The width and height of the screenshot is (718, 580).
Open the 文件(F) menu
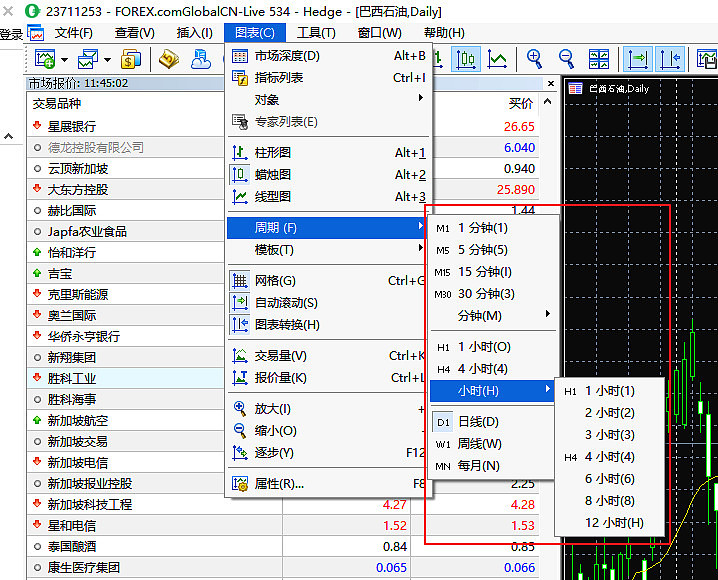pyautogui.click(x=74, y=33)
